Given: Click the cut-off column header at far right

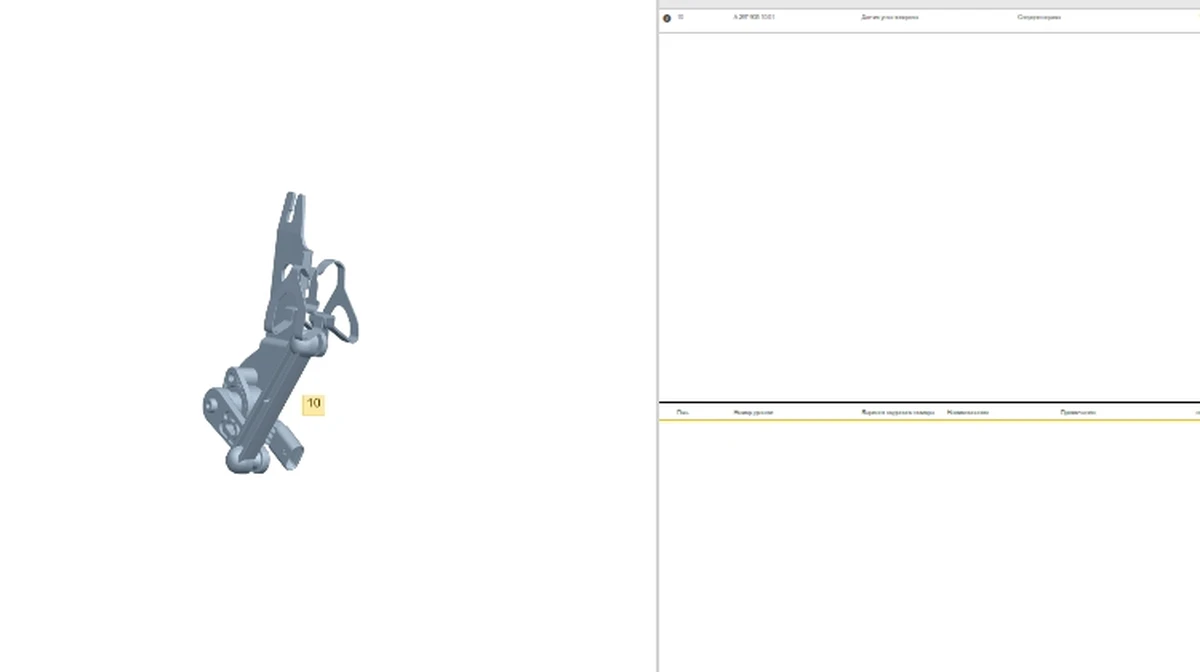Looking at the screenshot, I should pyautogui.click(x=1196, y=412).
